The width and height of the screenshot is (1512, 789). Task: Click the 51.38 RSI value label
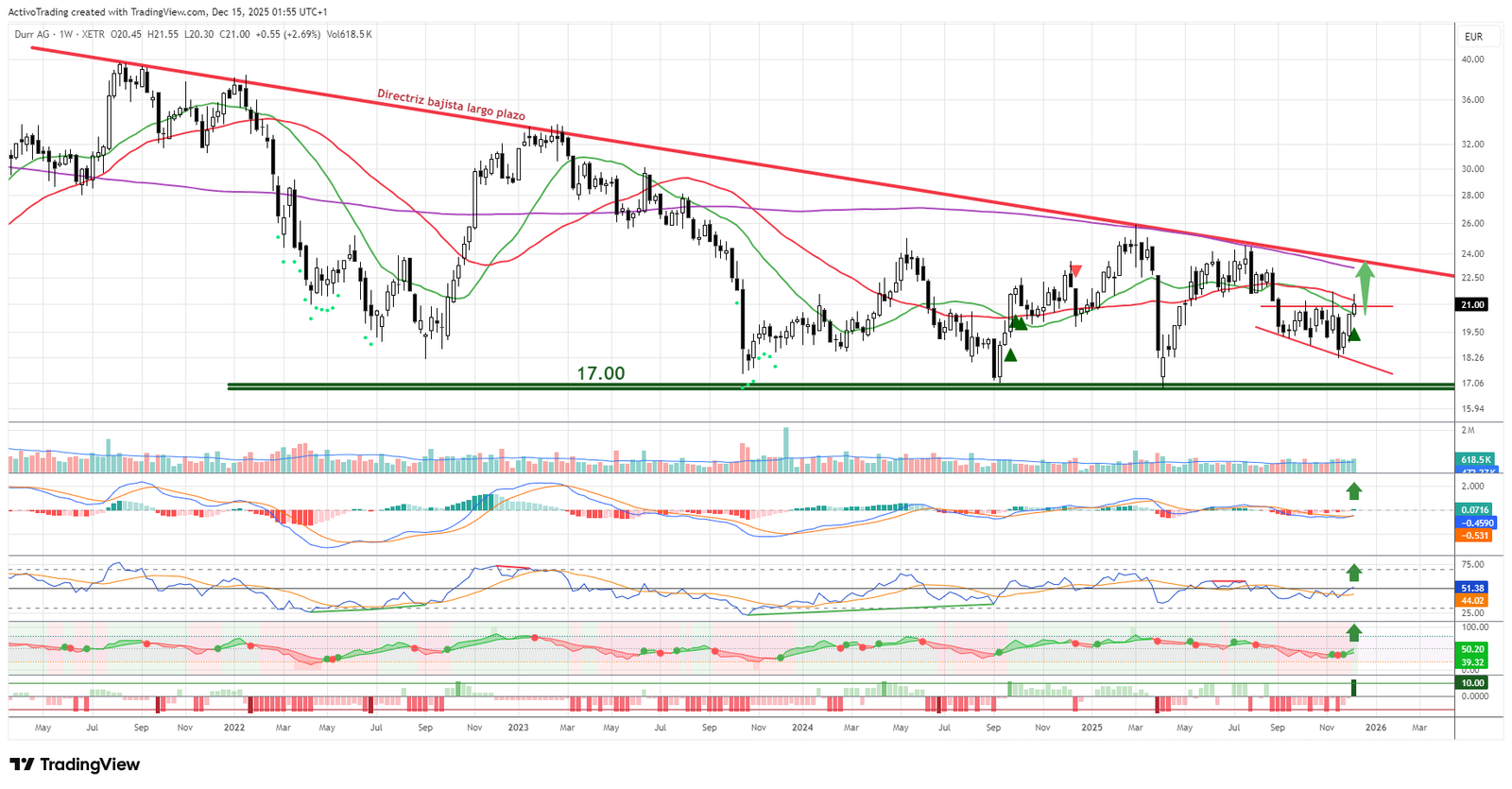point(1472,588)
